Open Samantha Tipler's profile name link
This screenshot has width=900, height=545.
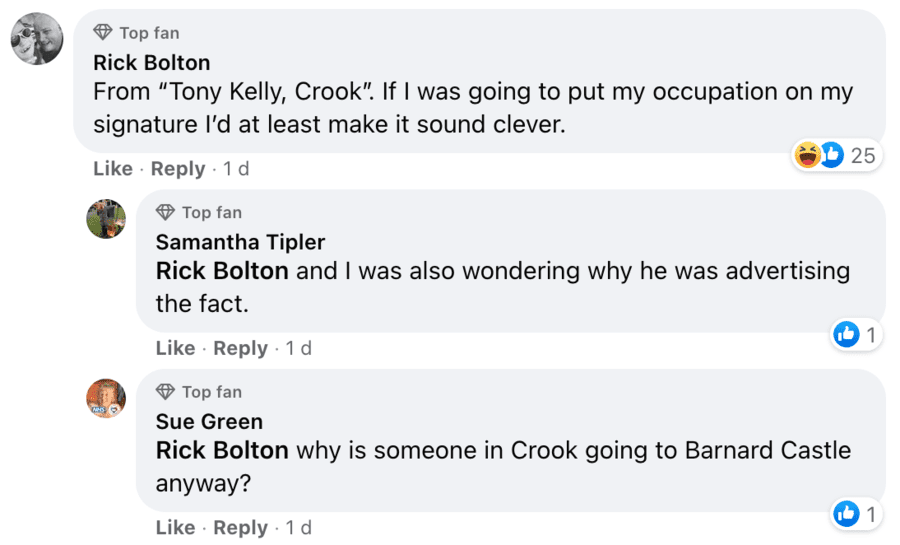pyautogui.click(x=240, y=241)
